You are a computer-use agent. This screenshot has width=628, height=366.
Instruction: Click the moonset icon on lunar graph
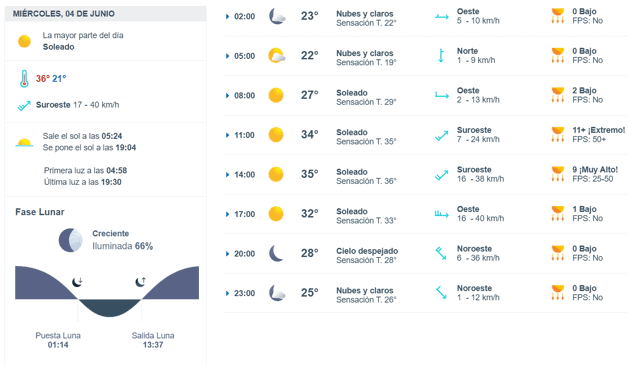77,282
